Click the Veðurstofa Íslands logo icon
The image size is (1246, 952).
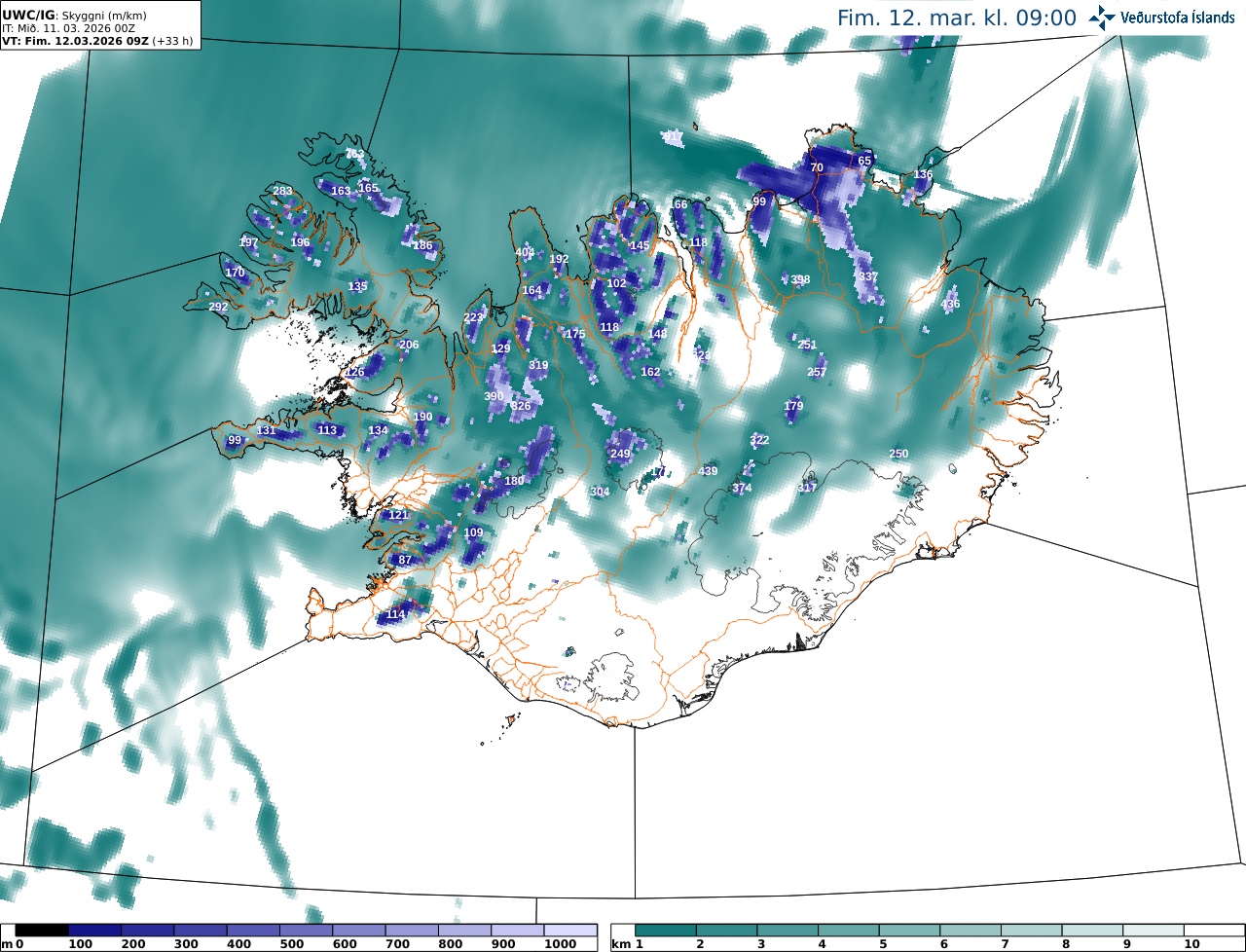pos(1102,18)
